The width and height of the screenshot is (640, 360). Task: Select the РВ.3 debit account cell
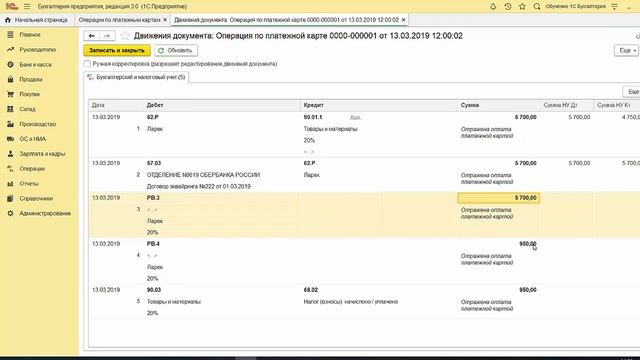point(153,198)
